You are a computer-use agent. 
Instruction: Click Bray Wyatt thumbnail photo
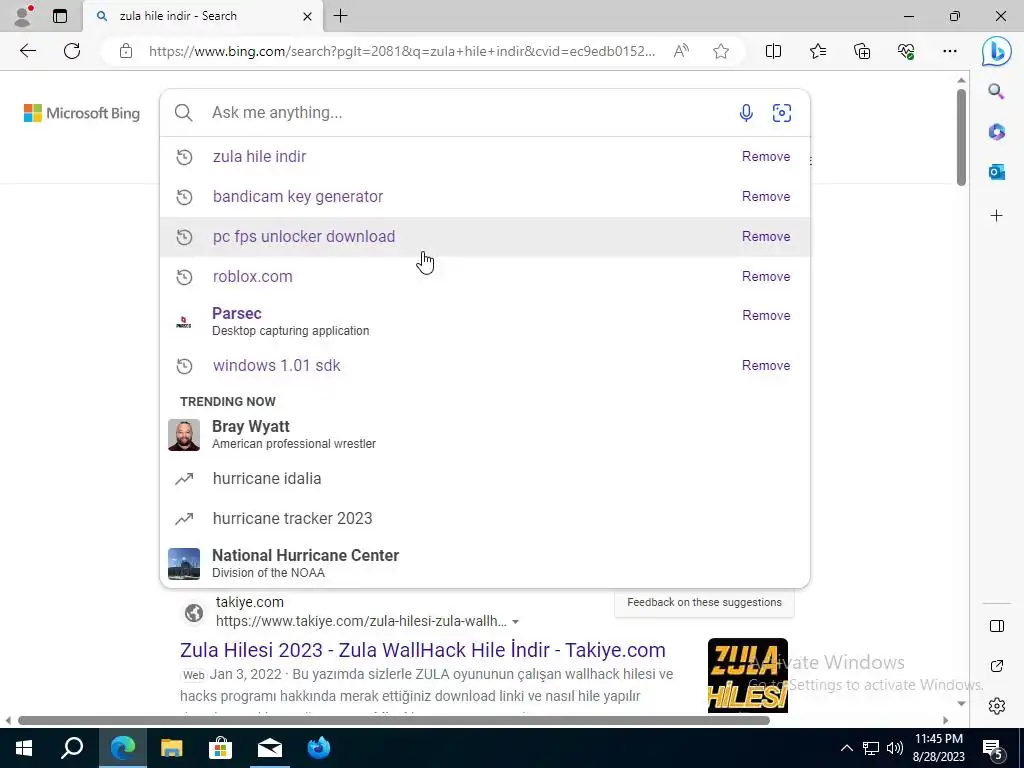(x=184, y=435)
